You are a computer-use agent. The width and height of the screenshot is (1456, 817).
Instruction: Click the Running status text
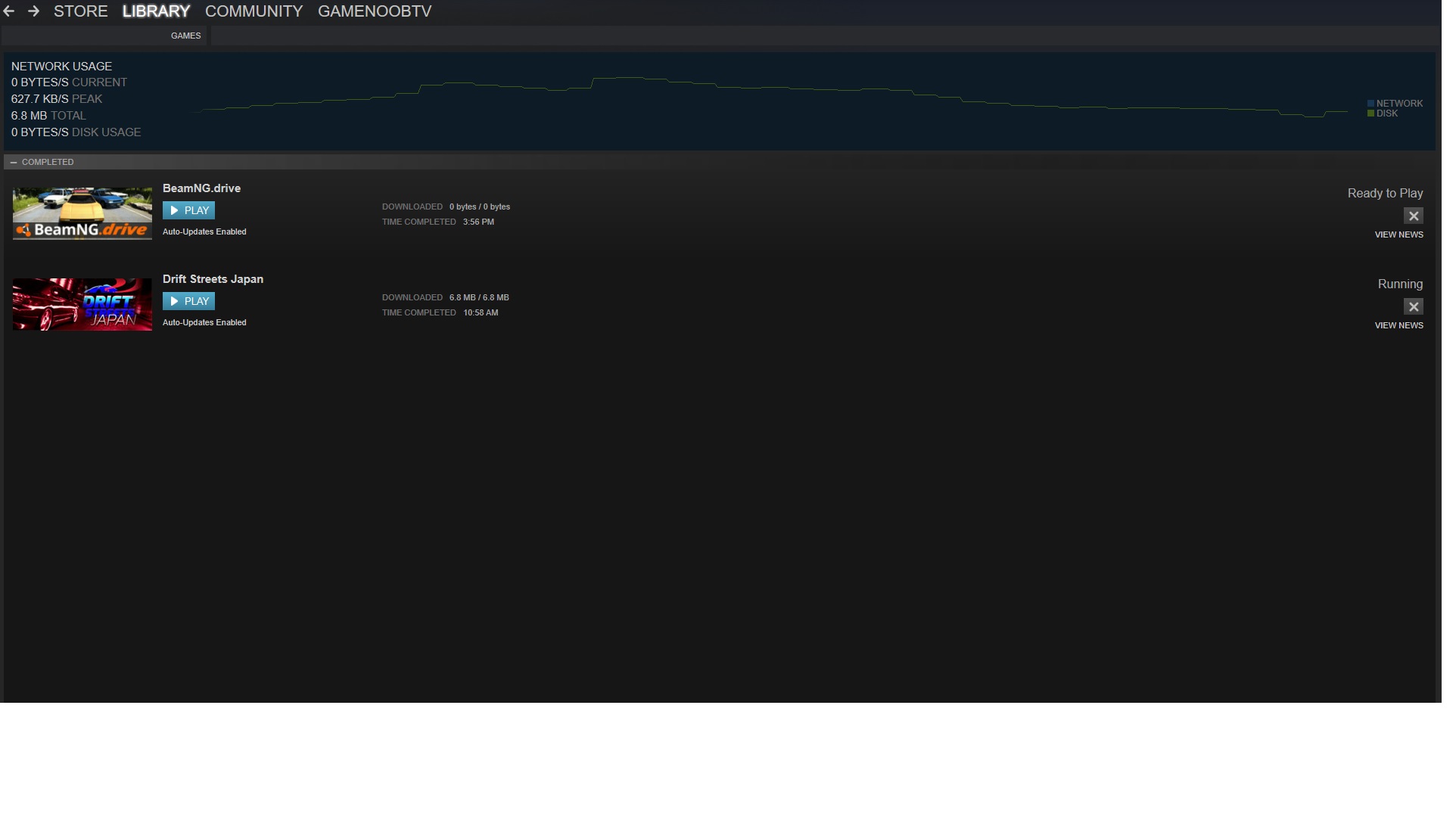1400,284
